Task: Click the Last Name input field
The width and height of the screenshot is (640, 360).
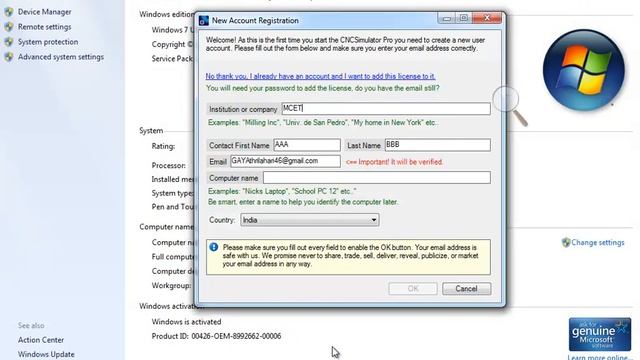Action: click(438, 145)
